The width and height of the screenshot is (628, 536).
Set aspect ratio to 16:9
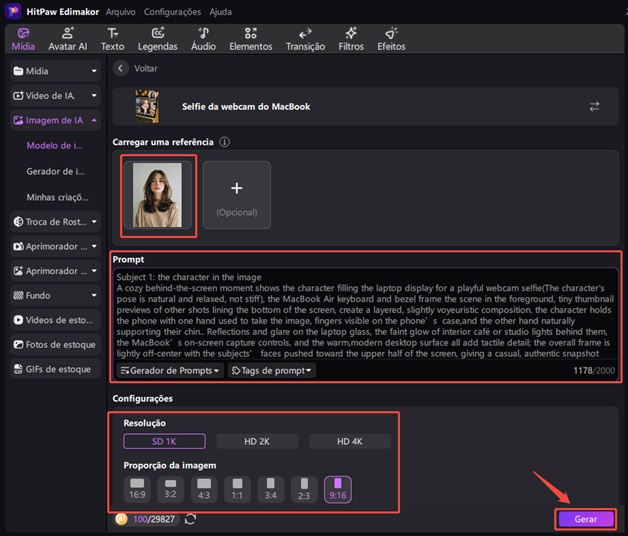pyautogui.click(x=137, y=488)
